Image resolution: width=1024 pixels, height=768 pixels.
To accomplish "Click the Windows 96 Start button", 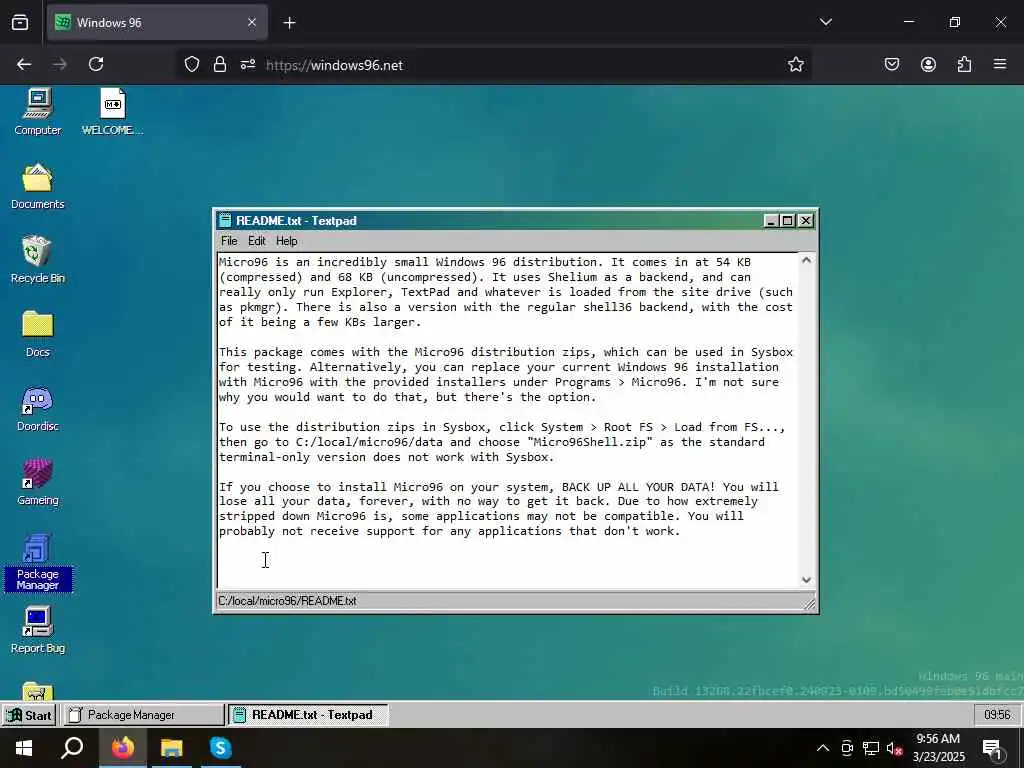I will coord(29,715).
